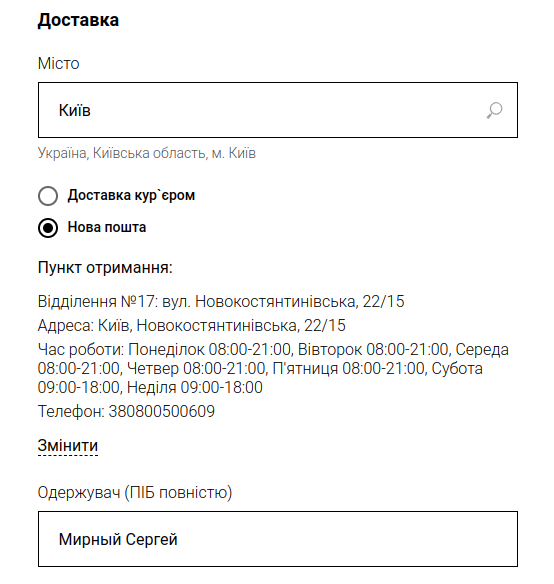Click the Змінити link
The image size is (554, 584).
68,446
